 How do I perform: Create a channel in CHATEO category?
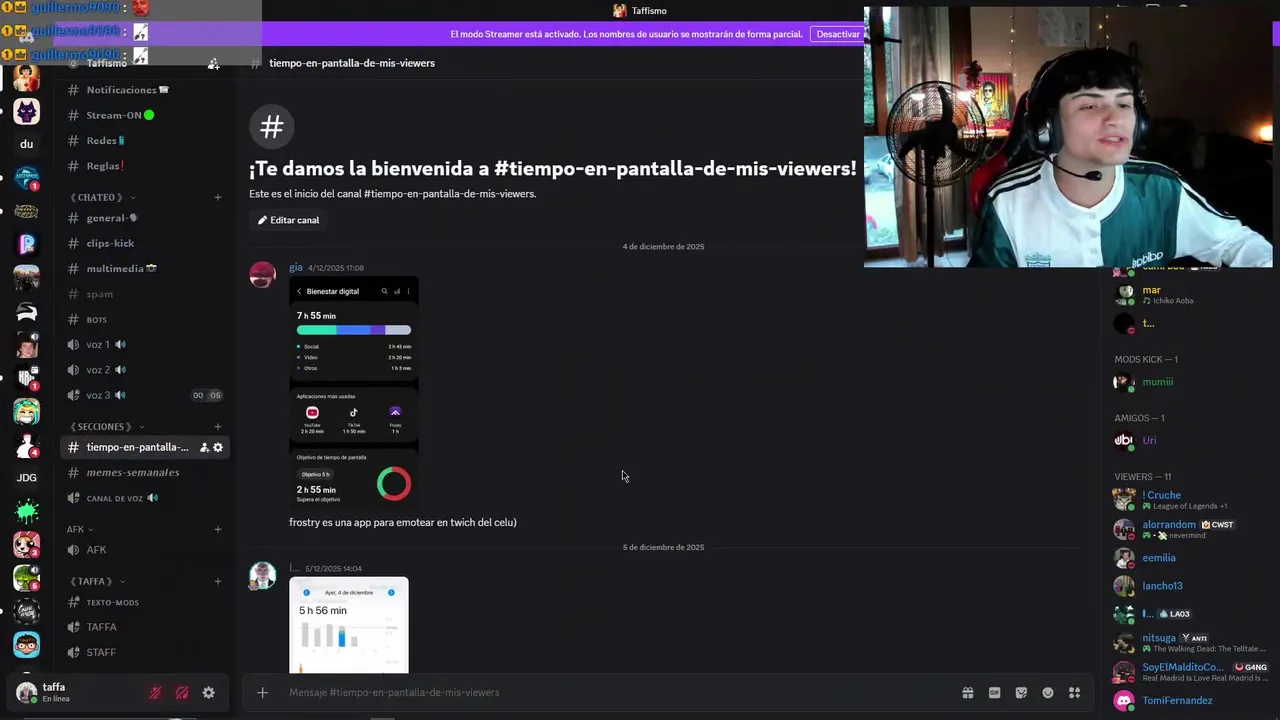click(218, 197)
